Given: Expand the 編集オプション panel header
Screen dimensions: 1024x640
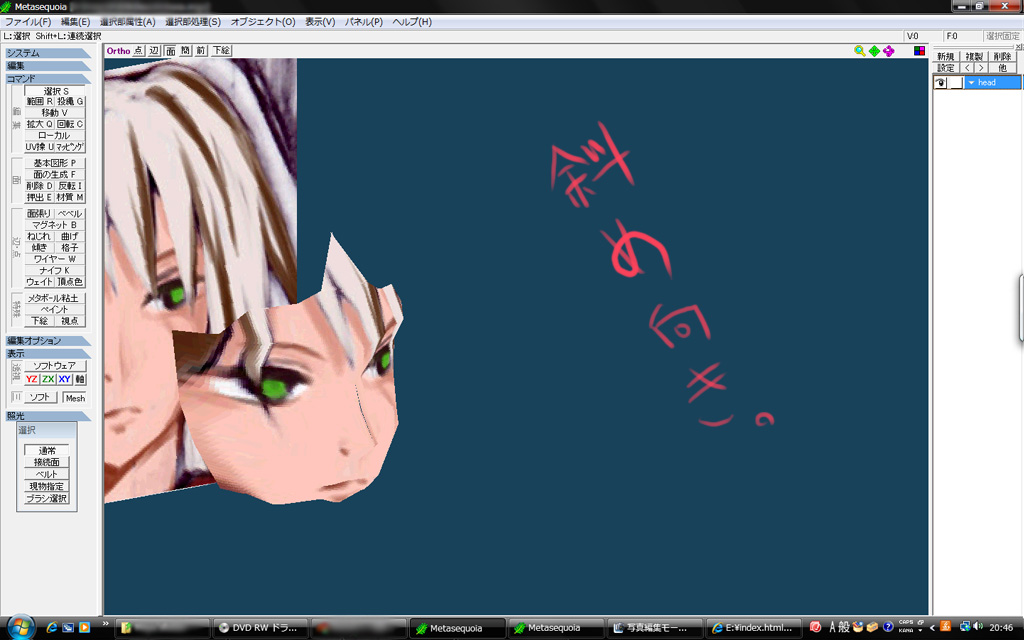Looking at the screenshot, I should [x=48, y=341].
